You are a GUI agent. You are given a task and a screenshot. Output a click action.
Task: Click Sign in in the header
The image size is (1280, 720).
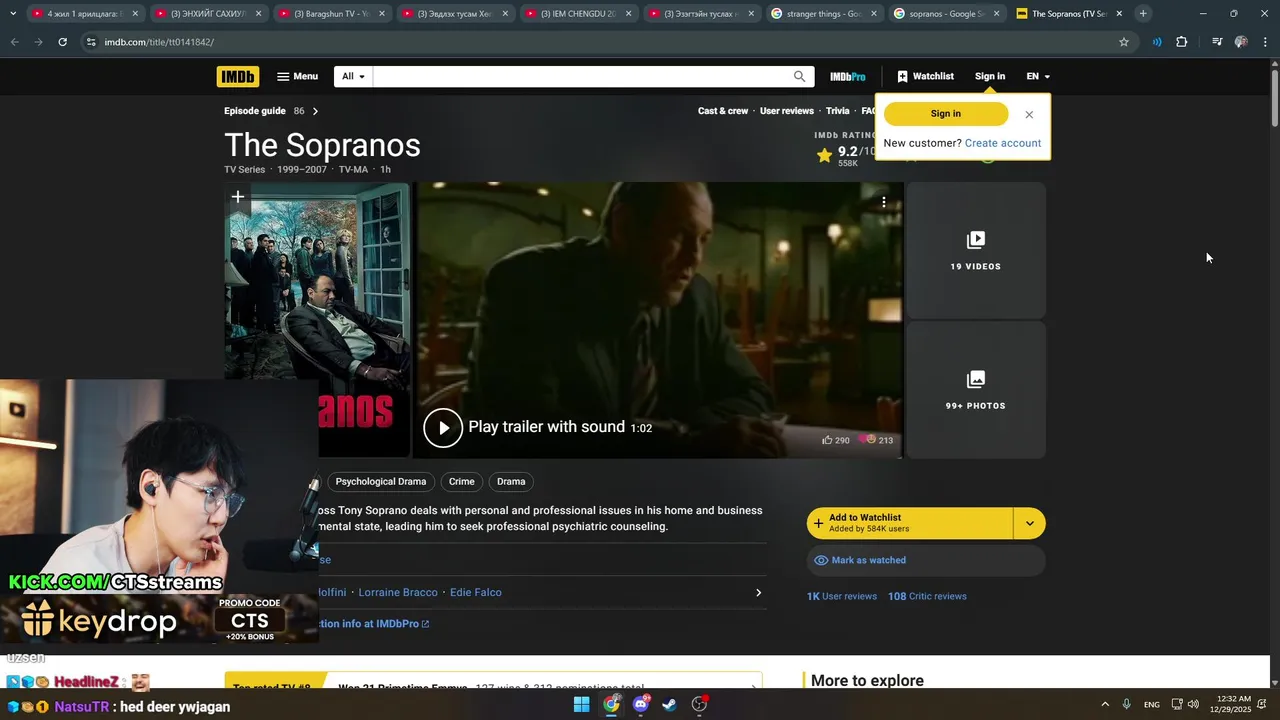tap(990, 76)
